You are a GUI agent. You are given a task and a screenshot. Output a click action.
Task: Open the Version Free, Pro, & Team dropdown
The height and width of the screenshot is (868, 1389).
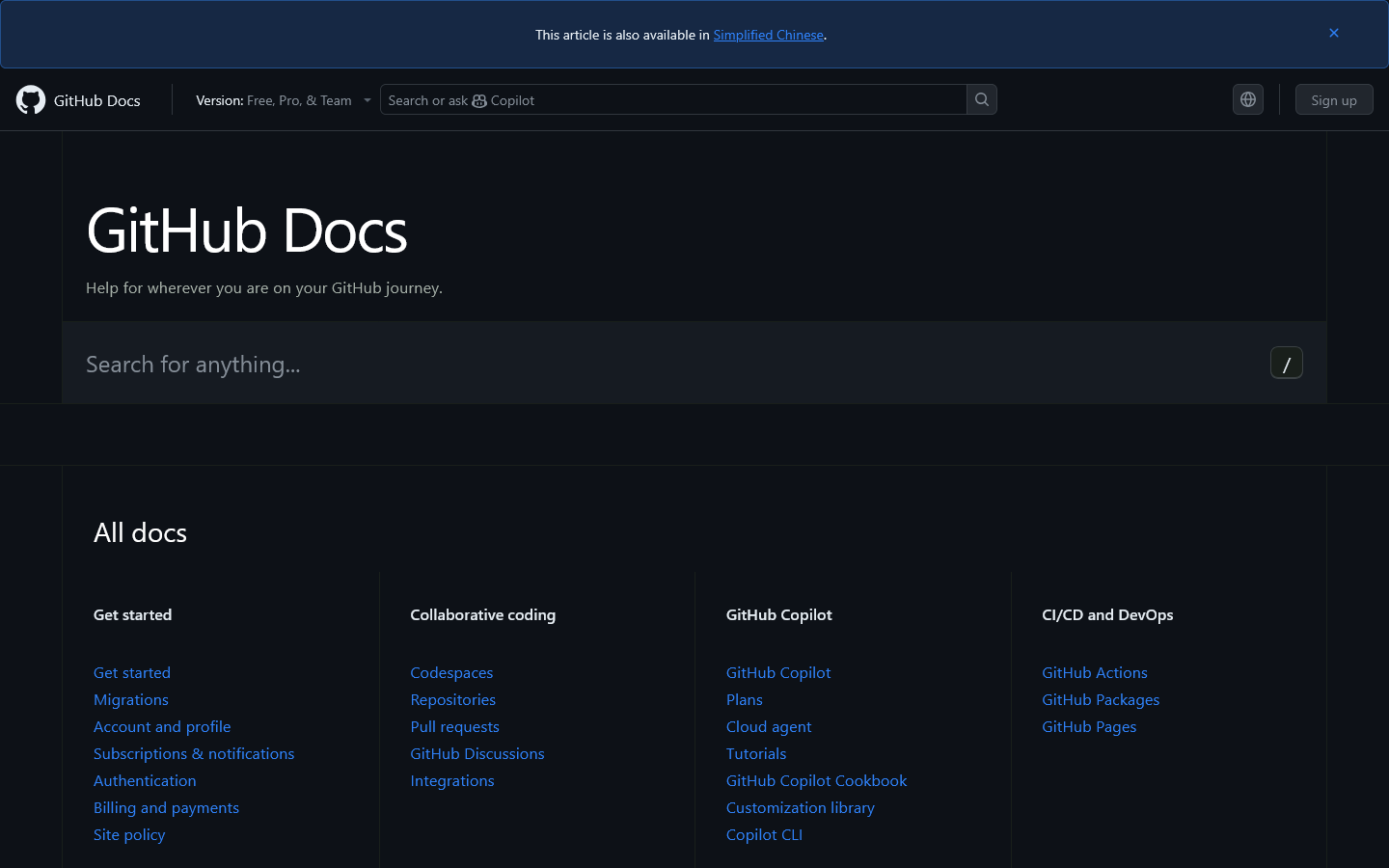pyautogui.click(x=284, y=100)
